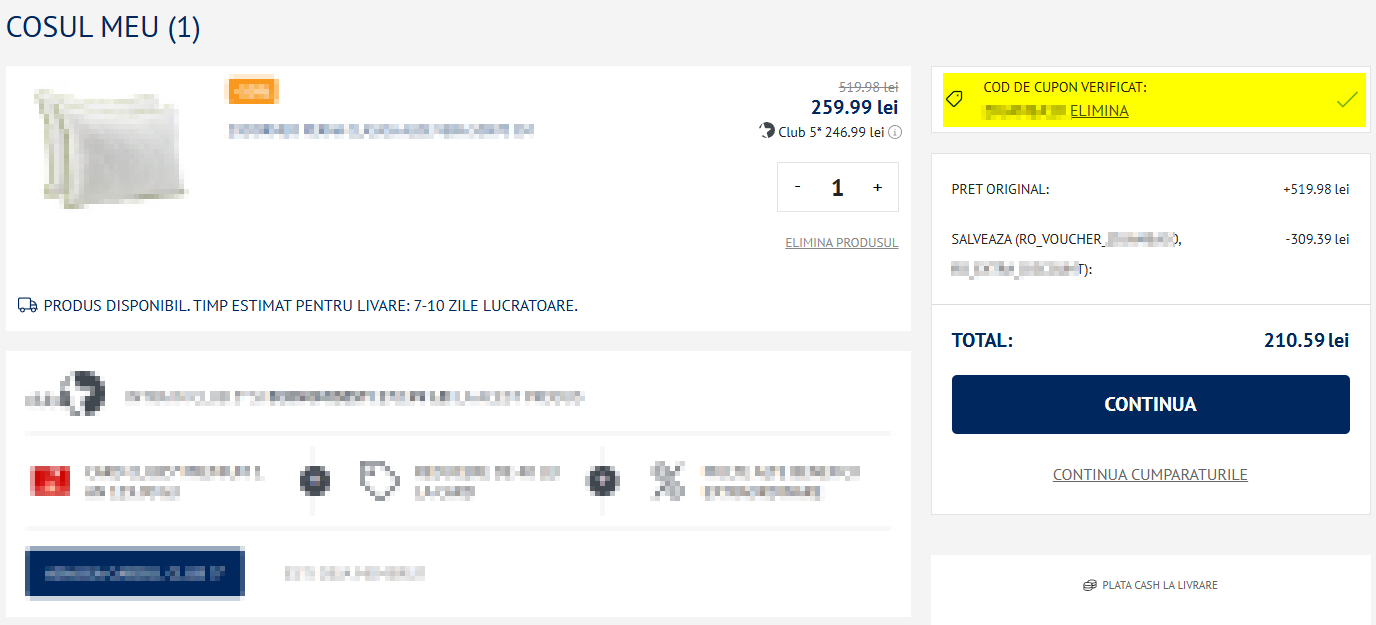The image size is (1376, 625).
Task: Click the CONTINUA button
Action: [1150, 405]
